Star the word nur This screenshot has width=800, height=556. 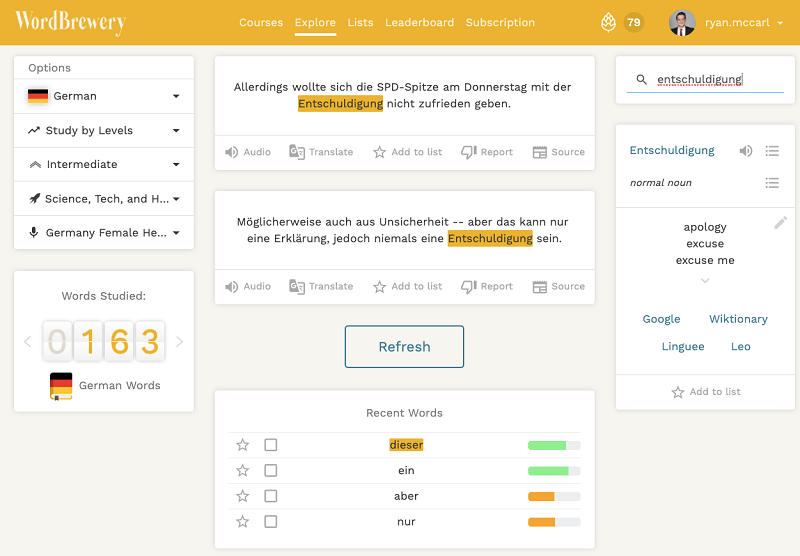pos(242,521)
